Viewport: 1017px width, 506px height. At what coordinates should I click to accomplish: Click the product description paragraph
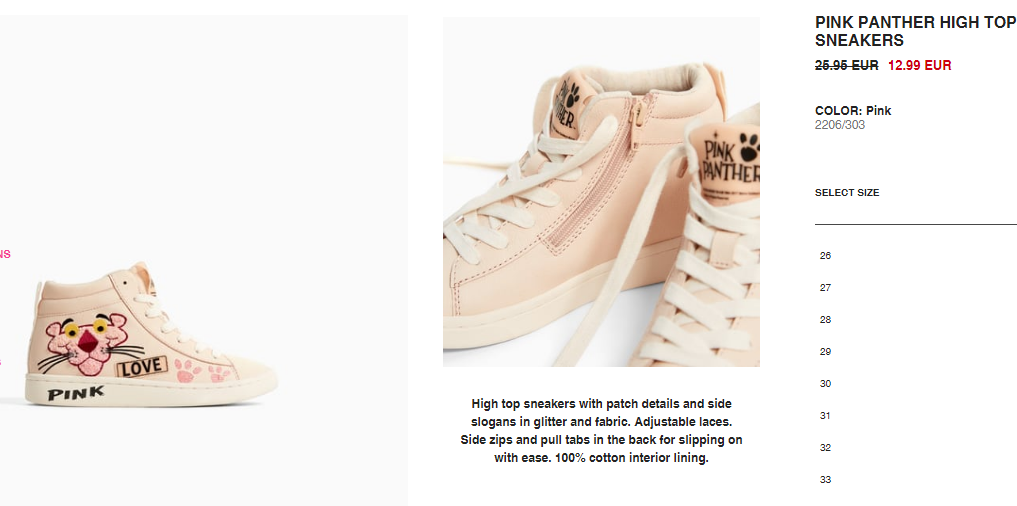click(x=601, y=431)
